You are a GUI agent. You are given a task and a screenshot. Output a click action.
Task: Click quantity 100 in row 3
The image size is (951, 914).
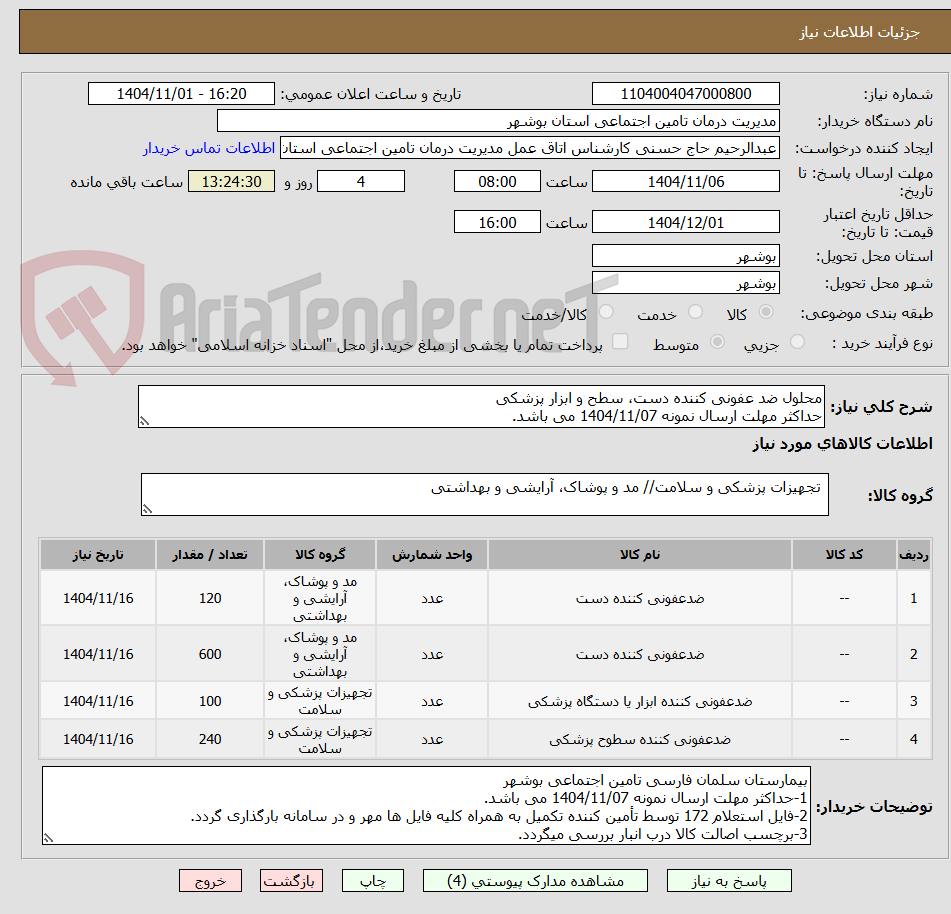pyautogui.click(x=210, y=701)
